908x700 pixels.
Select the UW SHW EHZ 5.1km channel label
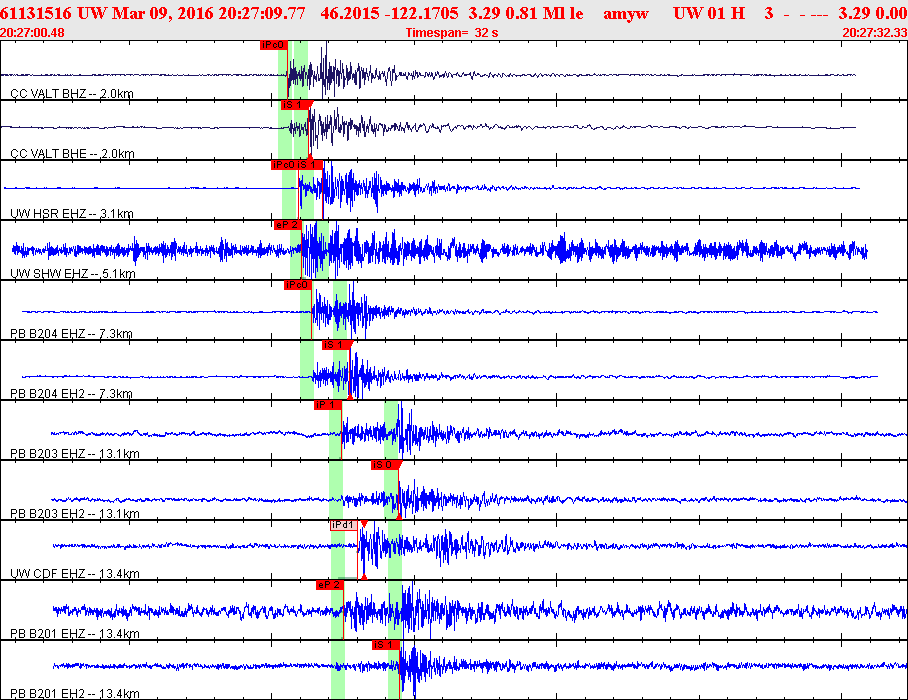71,273
